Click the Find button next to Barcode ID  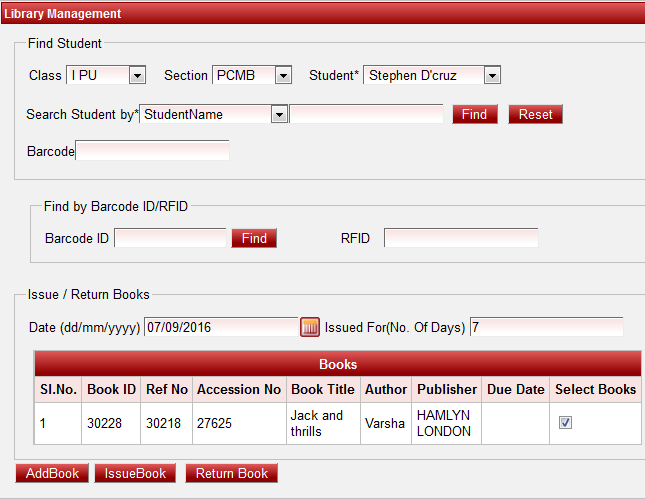click(x=254, y=238)
